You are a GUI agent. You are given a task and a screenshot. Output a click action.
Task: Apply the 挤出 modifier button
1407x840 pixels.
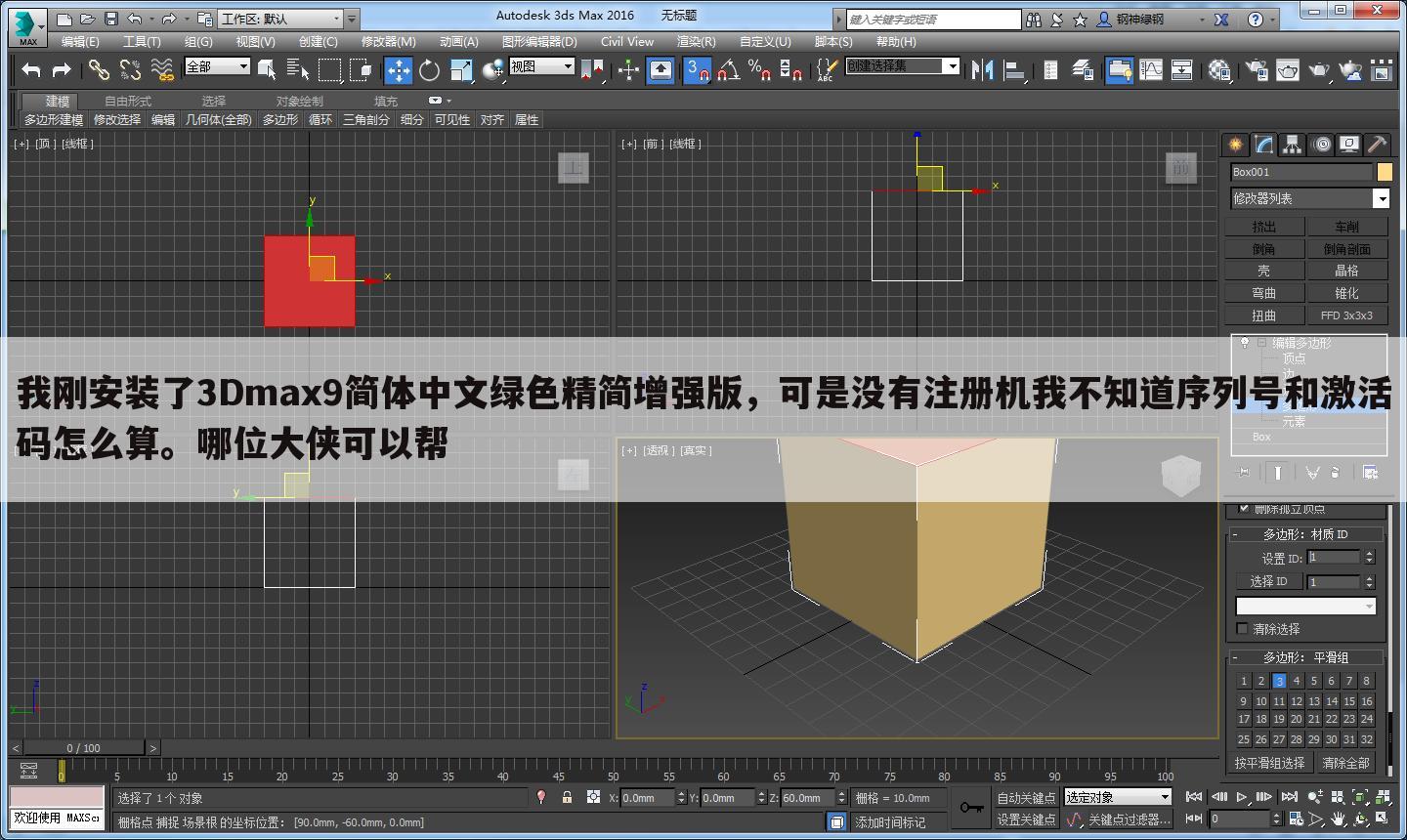click(x=1264, y=227)
